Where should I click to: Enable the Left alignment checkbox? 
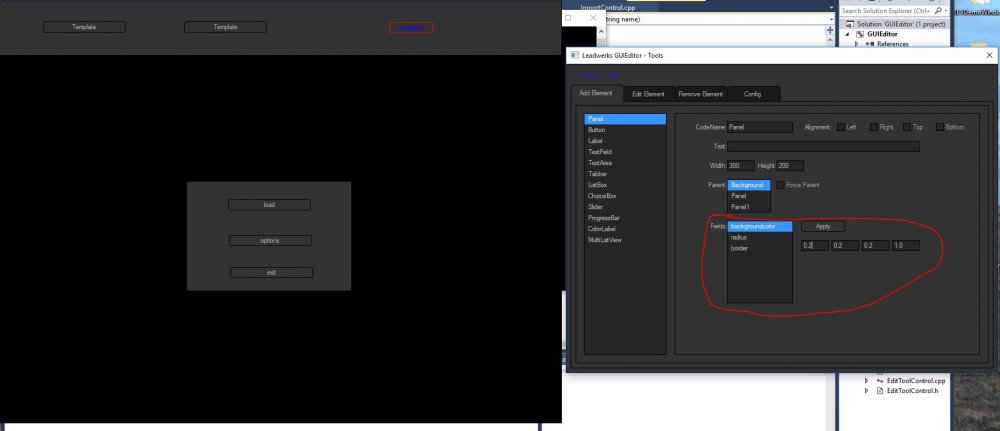pos(840,127)
